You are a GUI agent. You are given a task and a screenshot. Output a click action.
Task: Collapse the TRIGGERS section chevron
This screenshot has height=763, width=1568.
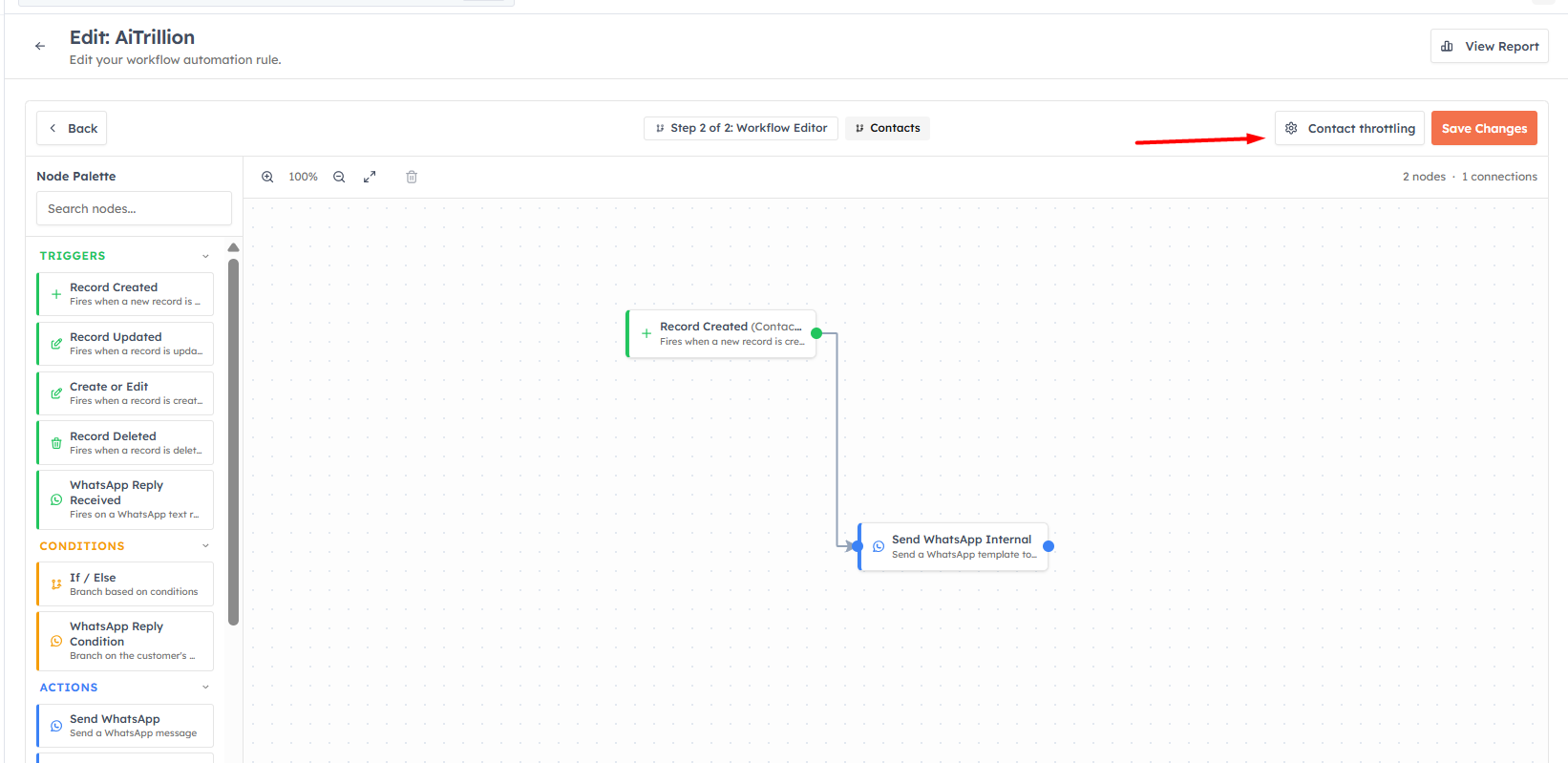tap(205, 256)
